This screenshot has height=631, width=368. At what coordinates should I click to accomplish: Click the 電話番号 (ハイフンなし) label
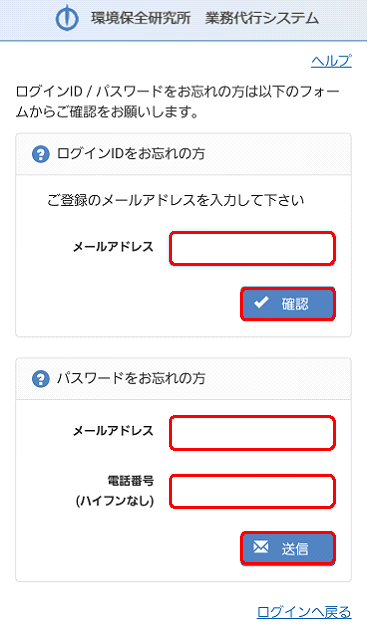[115, 491]
